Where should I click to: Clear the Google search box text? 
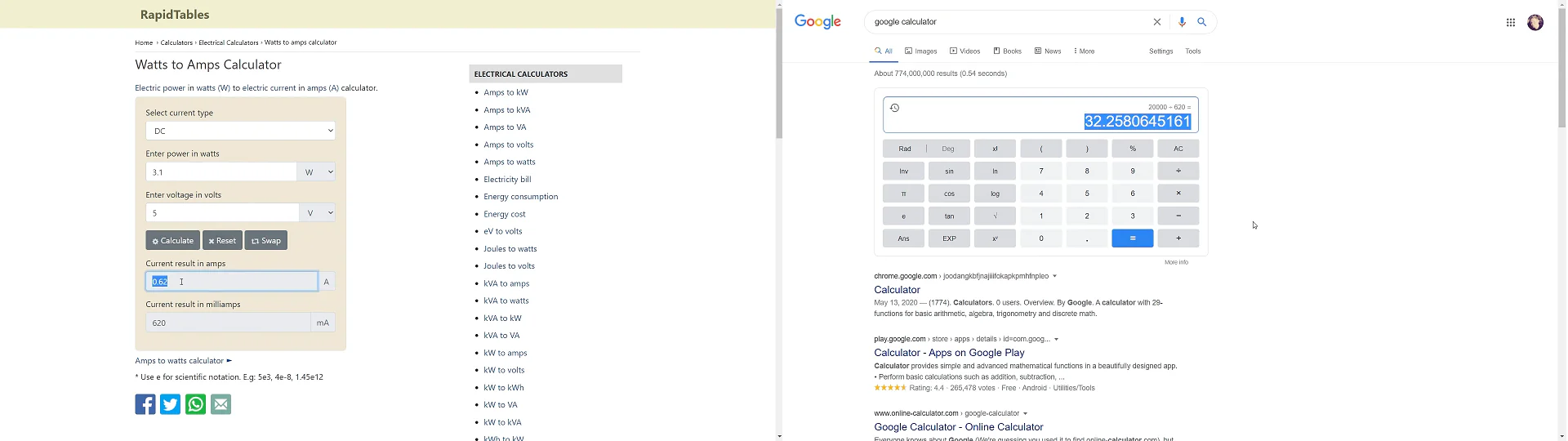pyautogui.click(x=1156, y=22)
